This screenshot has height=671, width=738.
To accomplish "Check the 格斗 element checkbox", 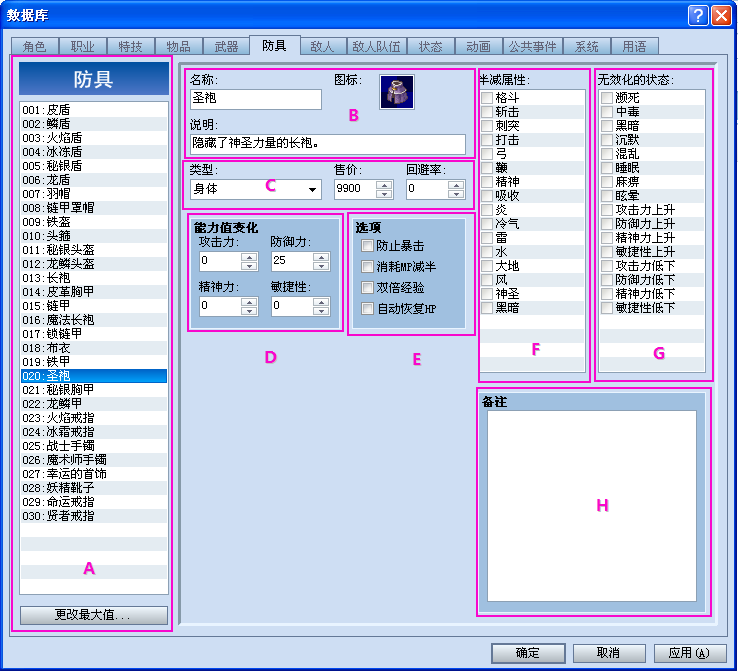I will click(487, 98).
